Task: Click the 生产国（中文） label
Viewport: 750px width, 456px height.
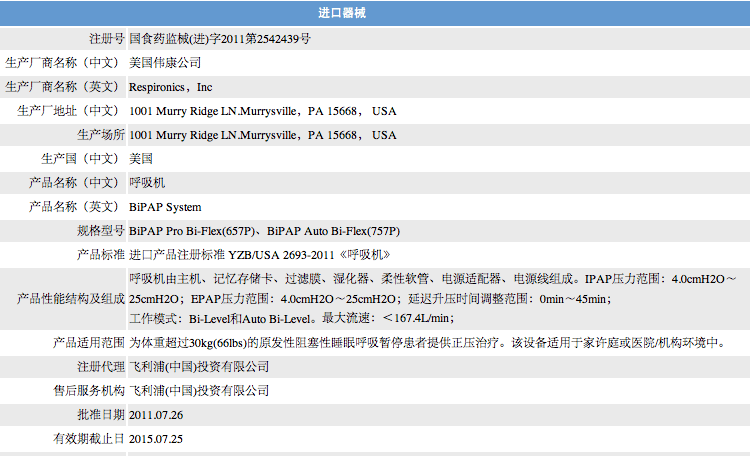Action: click(80, 158)
